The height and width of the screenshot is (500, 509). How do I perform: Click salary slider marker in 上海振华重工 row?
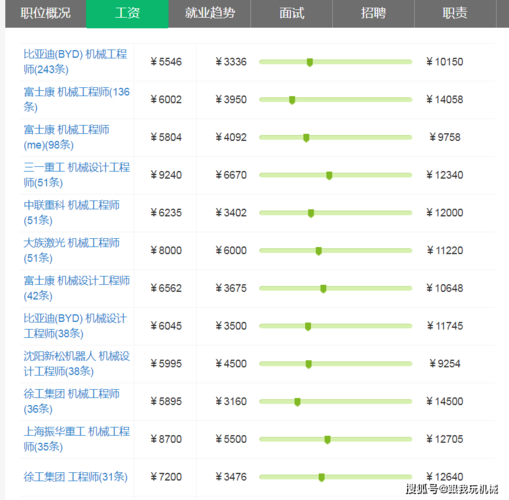coord(327,440)
